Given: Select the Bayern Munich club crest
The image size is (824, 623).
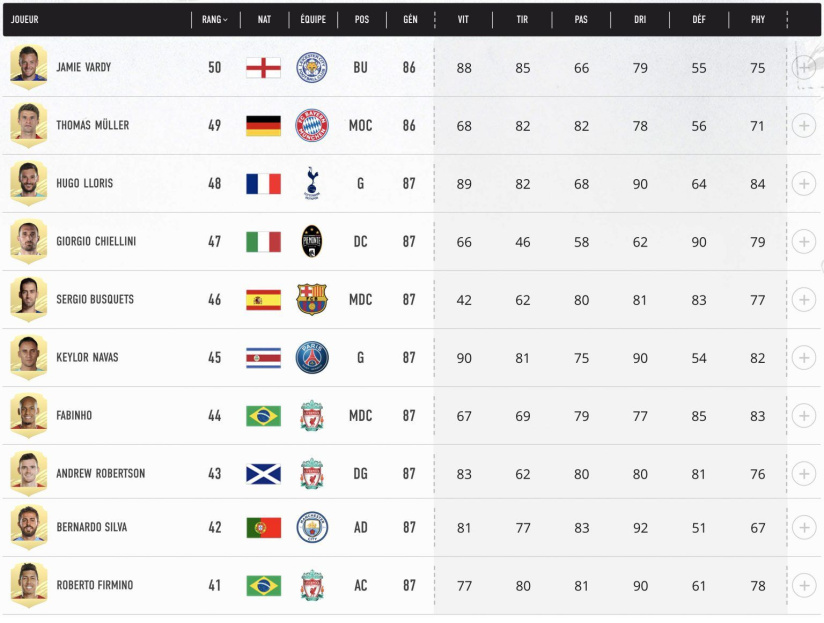Looking at the screenshot, I should click(311, 126).
